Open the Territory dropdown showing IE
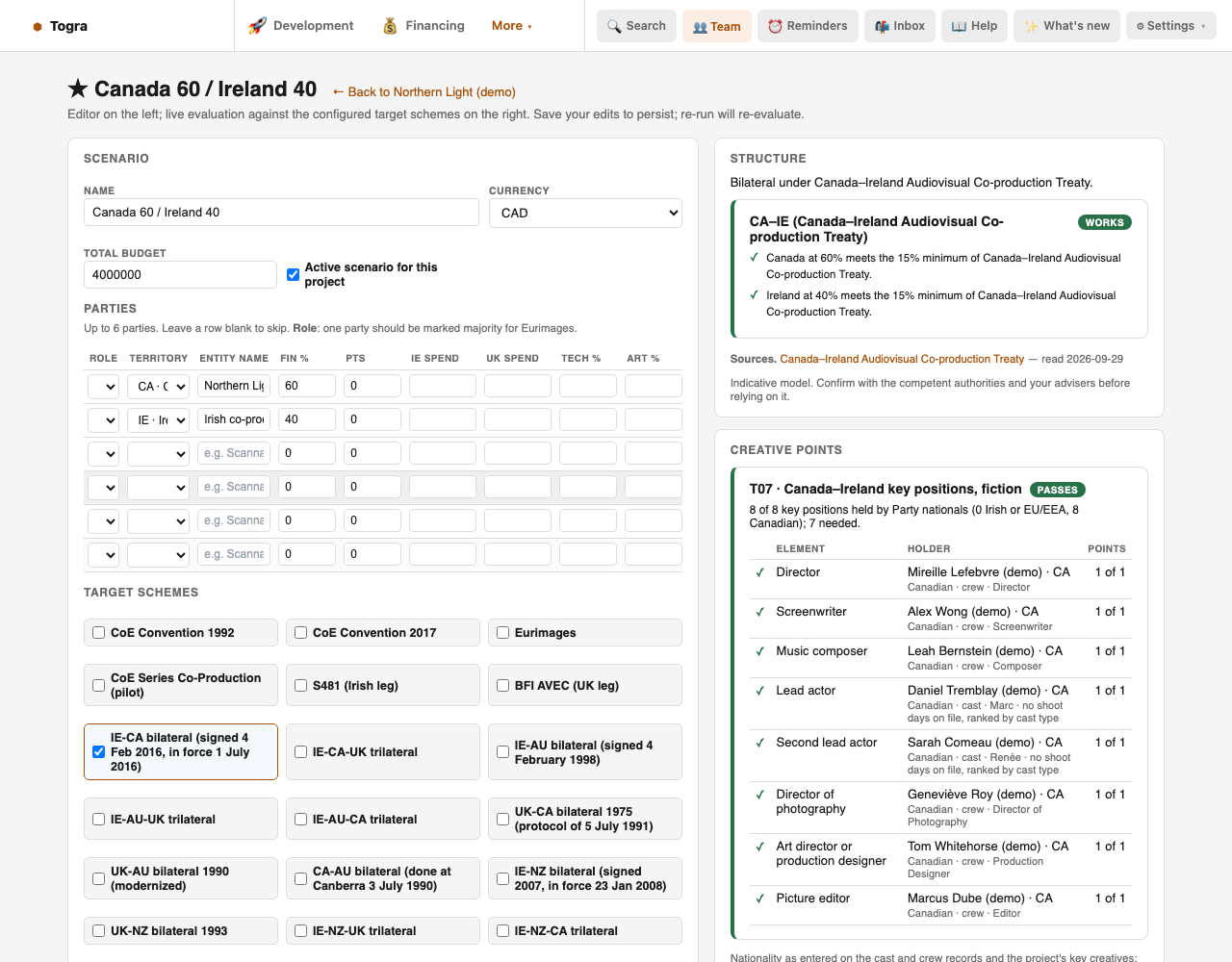Screen dimensions: 1232x962 pos(158,419)
